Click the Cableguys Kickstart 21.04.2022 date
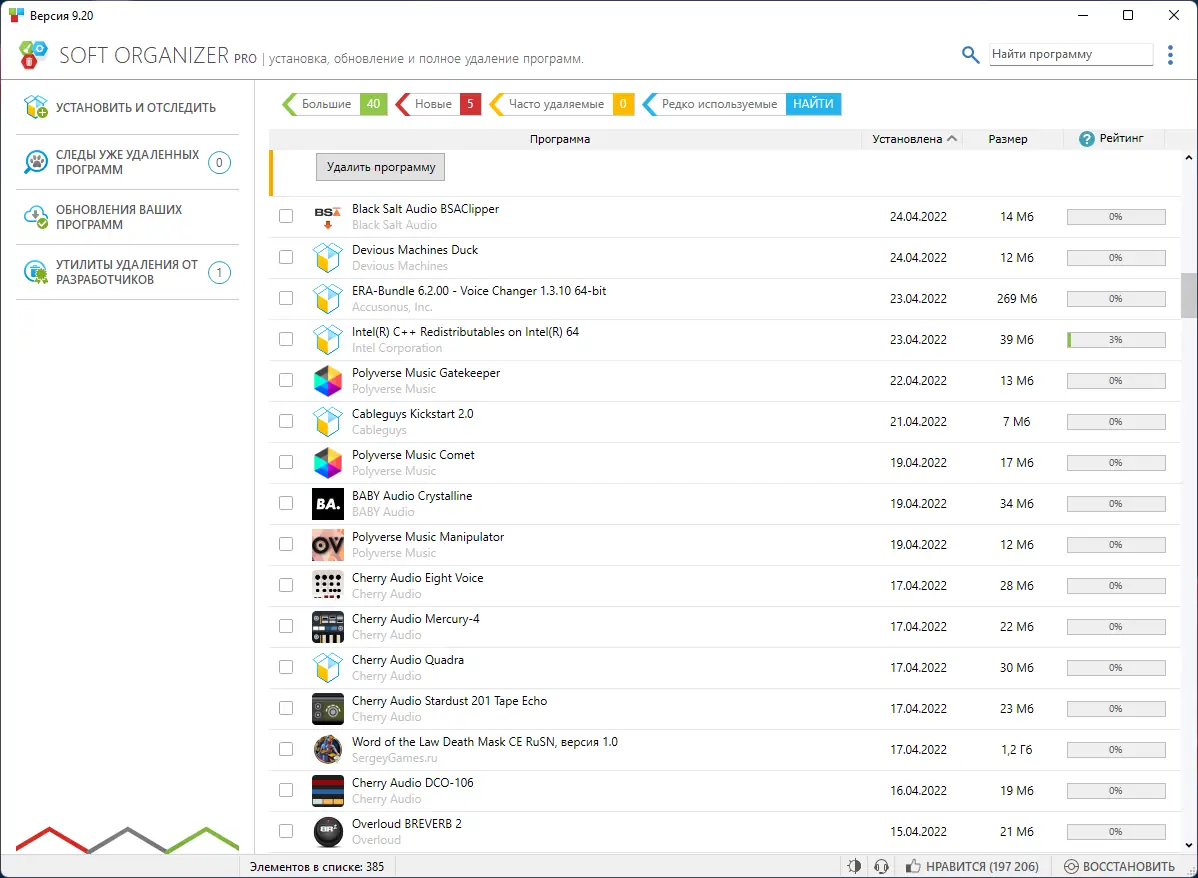This screenshot has height=878, width=1198. click(x=918, y=422)
